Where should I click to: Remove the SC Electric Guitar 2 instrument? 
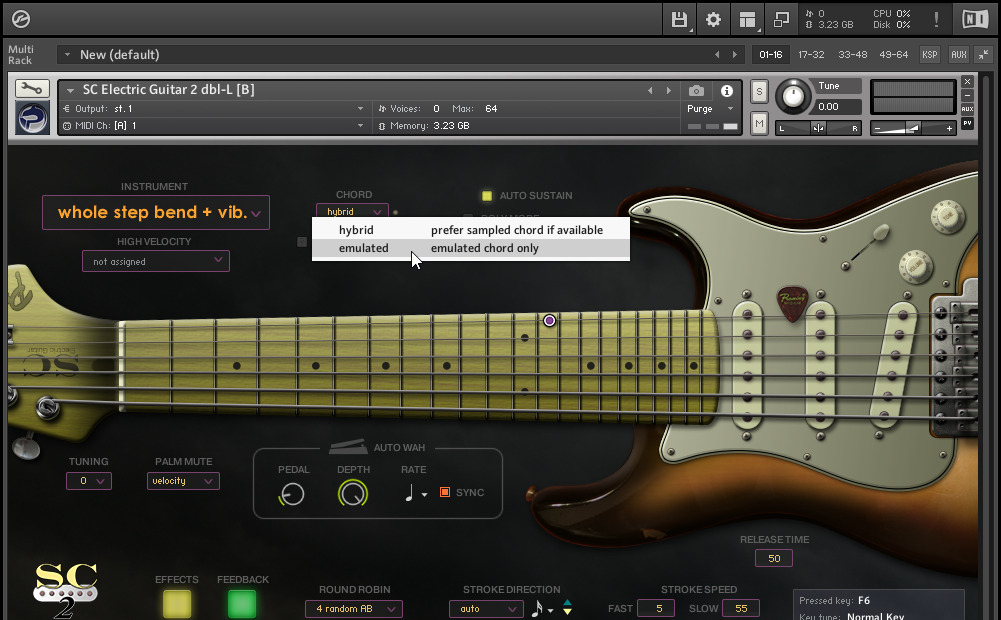967,82
